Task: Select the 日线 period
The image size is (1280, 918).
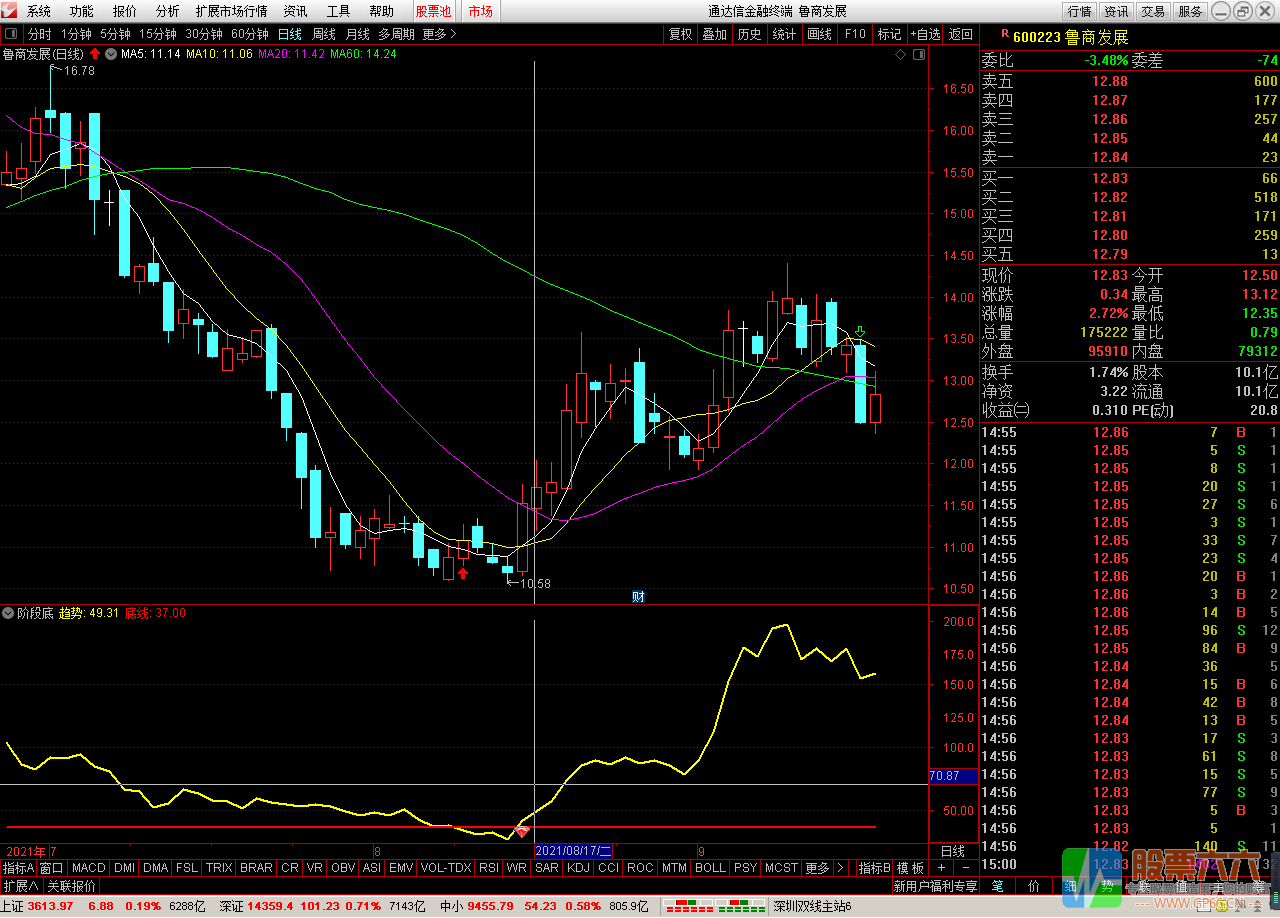Action: 290,34
